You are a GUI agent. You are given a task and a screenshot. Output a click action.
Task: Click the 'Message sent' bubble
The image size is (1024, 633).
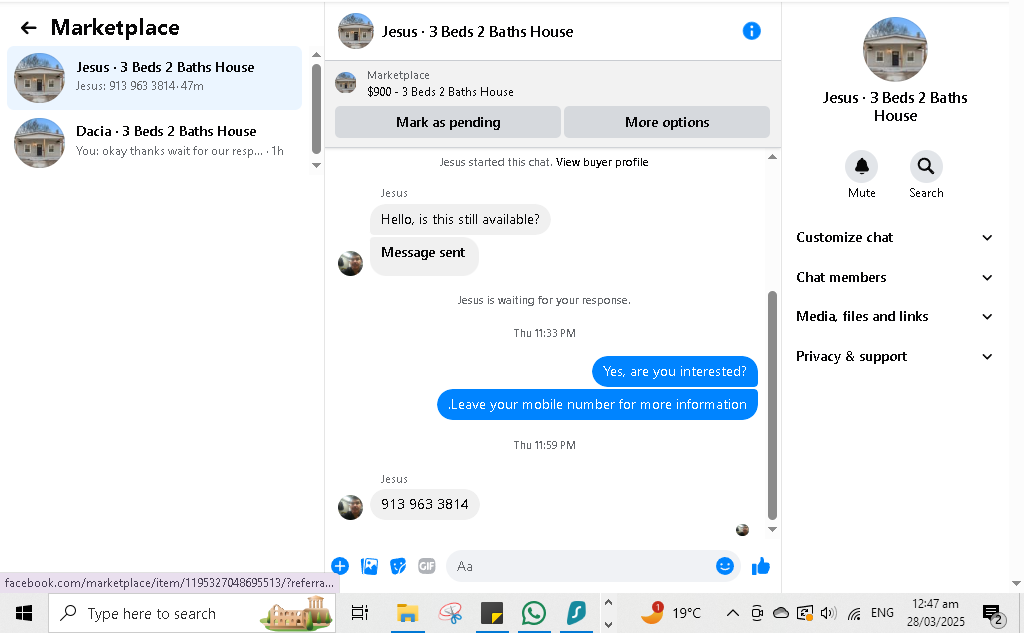[x=424, y=255]
